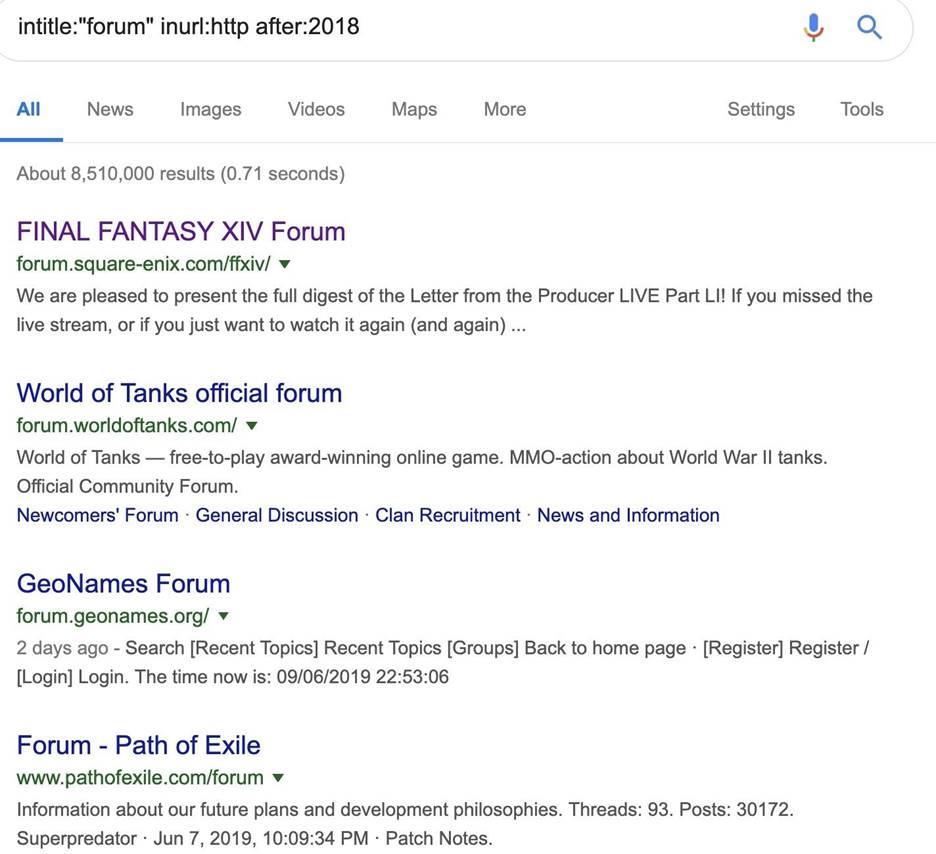
Task: Click the microphone voice search icon
Action: pos(814,27)
